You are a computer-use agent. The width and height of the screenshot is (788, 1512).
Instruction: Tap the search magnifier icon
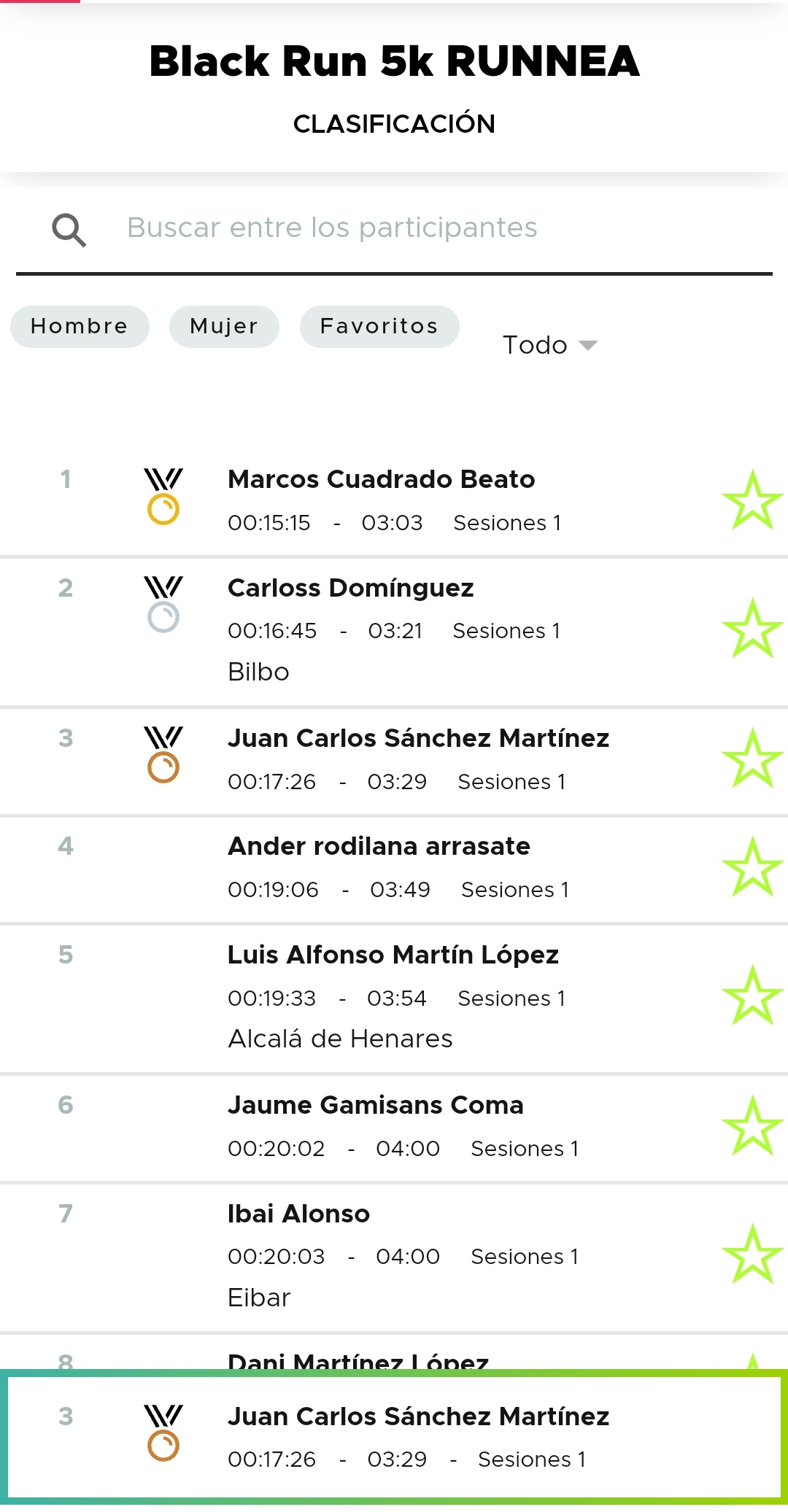tap(69, 230)
